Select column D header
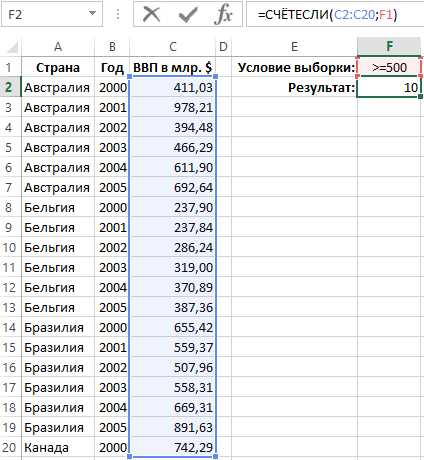 click(223, 47)
